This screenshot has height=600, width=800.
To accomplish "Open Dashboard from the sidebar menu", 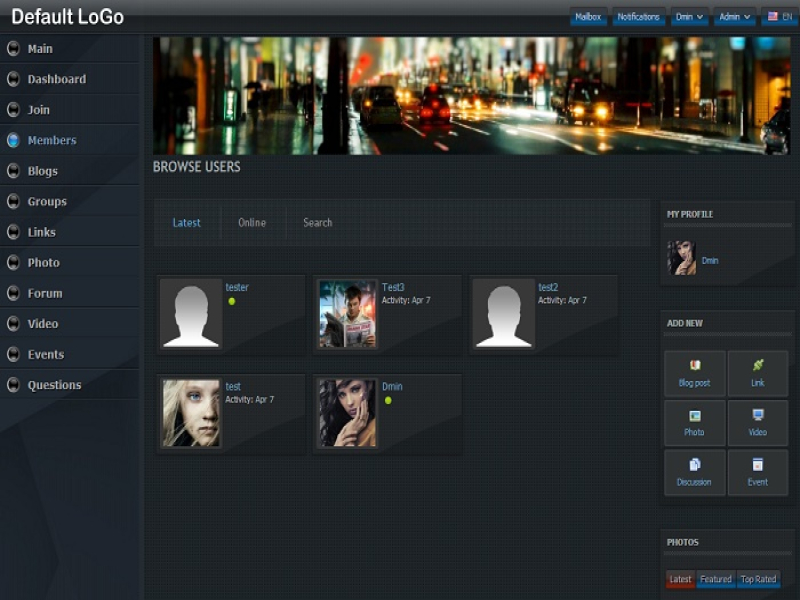I will coord(56,80).
